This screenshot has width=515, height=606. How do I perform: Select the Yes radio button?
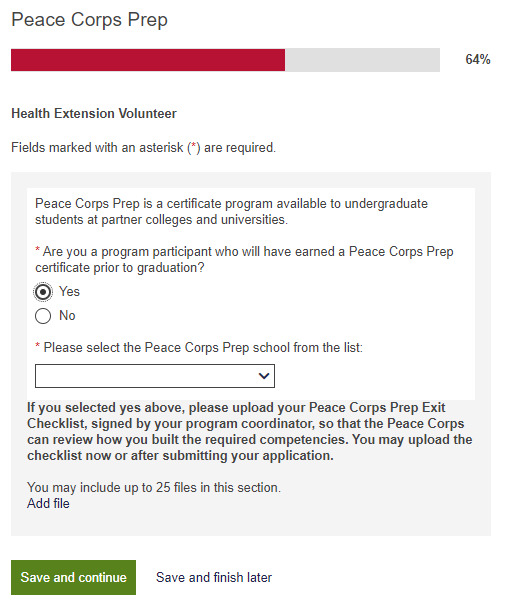tap(43, 292)
